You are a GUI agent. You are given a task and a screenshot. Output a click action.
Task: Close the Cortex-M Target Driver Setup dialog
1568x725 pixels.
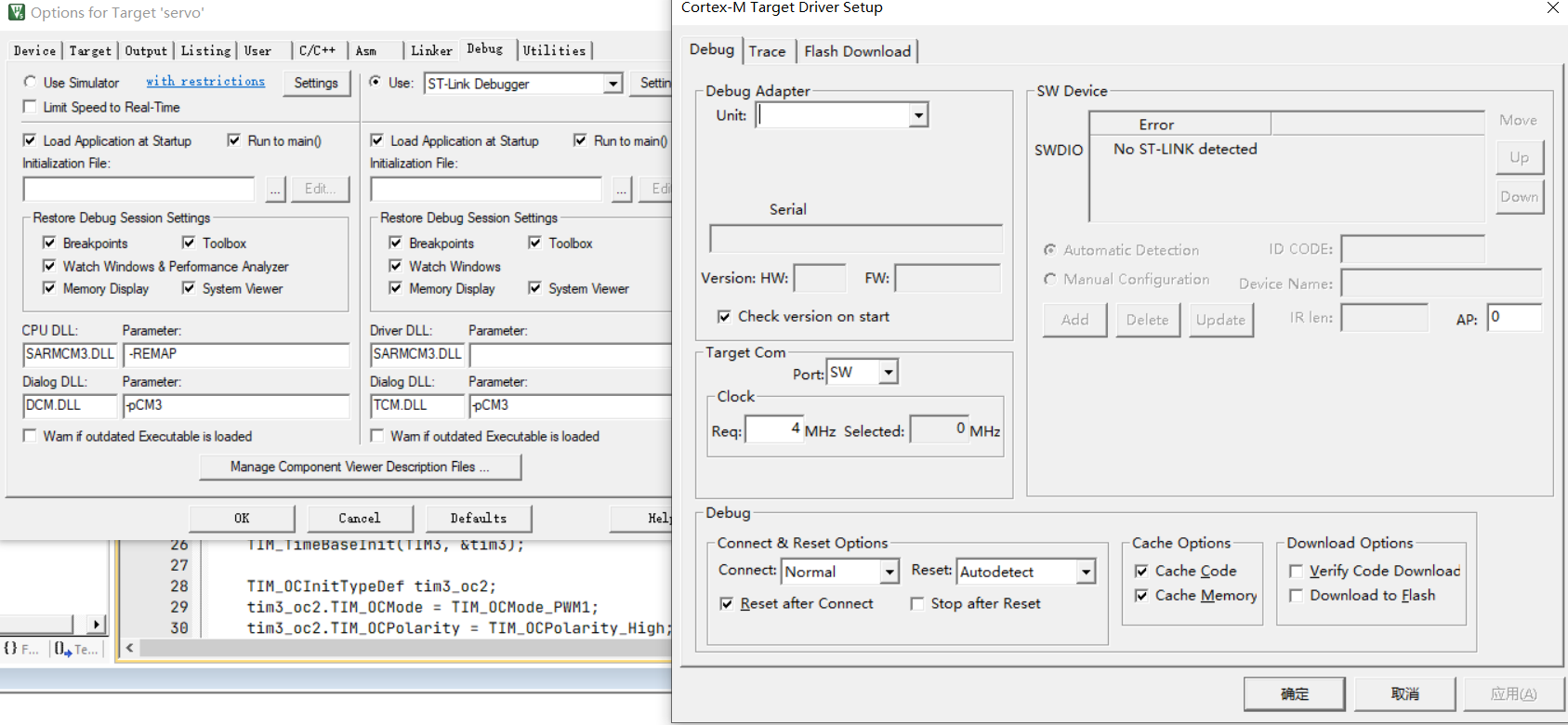pos(1552,7)
